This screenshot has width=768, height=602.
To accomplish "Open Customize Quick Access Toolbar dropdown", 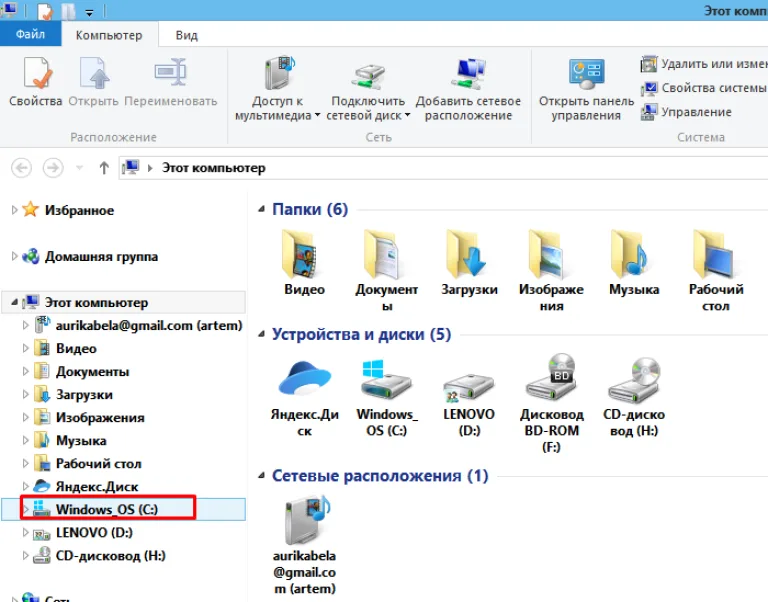I will (x=89, y=12).
